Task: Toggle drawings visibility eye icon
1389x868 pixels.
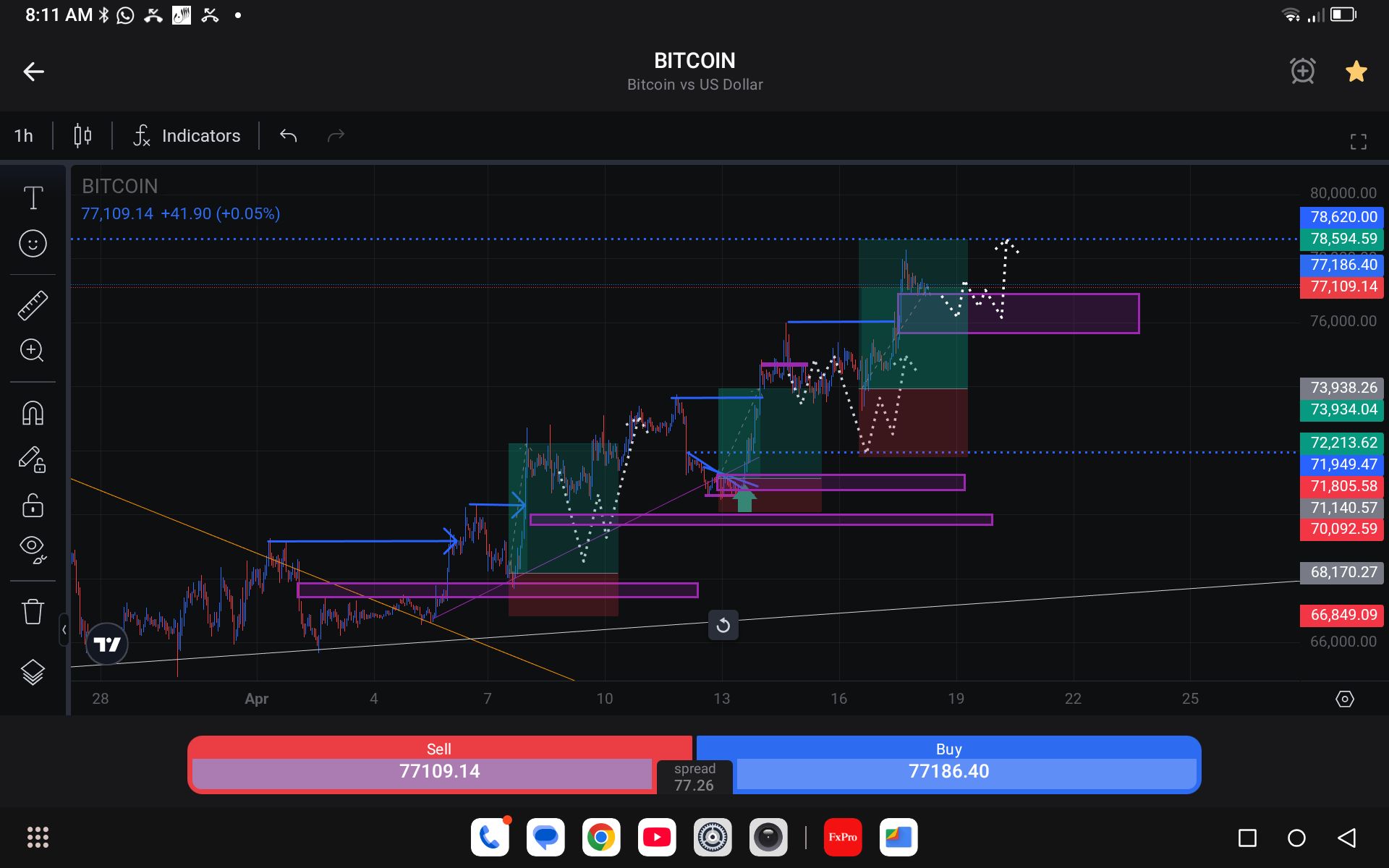Action: 33,548
